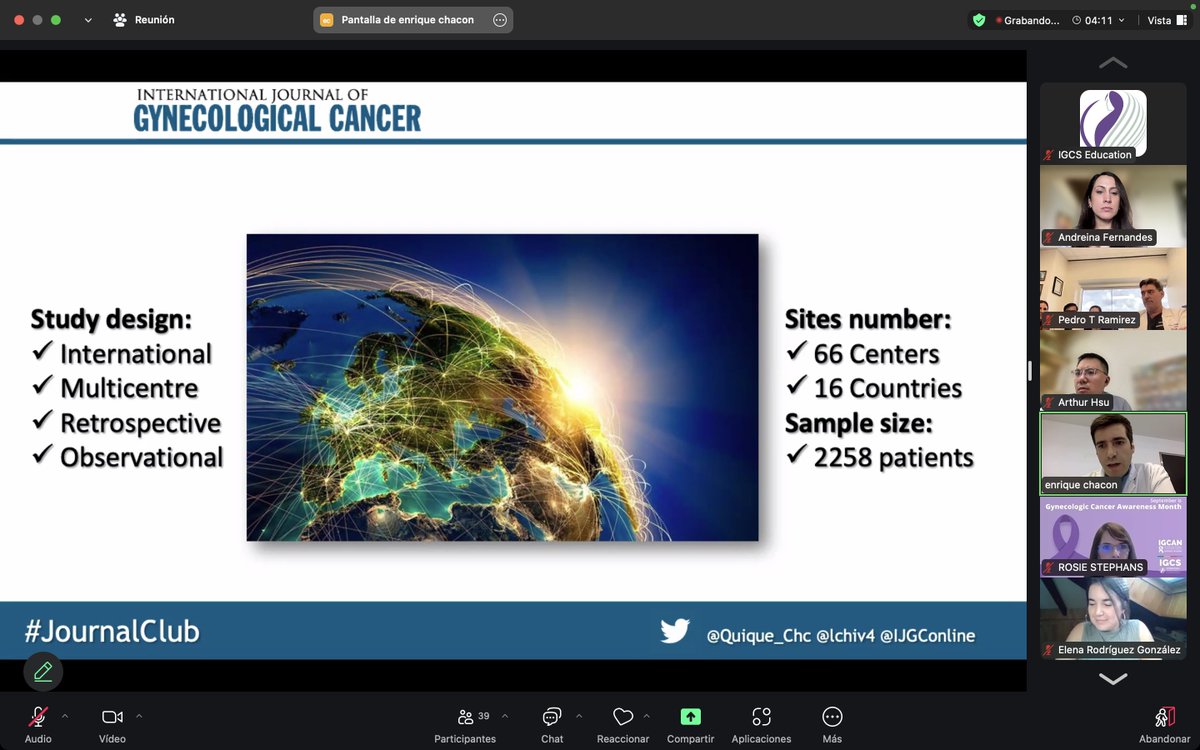Select Andreina Fernandes video tile
This screenshot has width=1200, height=750.
tap(1113, 206)
